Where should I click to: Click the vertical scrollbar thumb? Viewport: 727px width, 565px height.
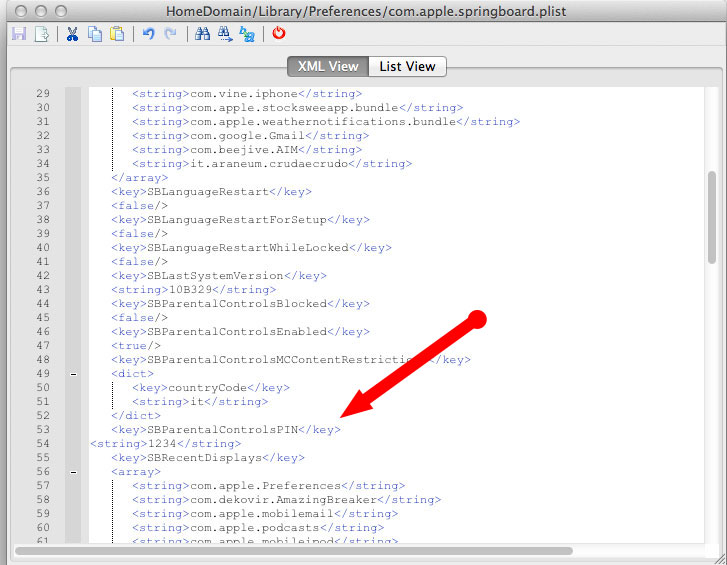pos(712,217)
